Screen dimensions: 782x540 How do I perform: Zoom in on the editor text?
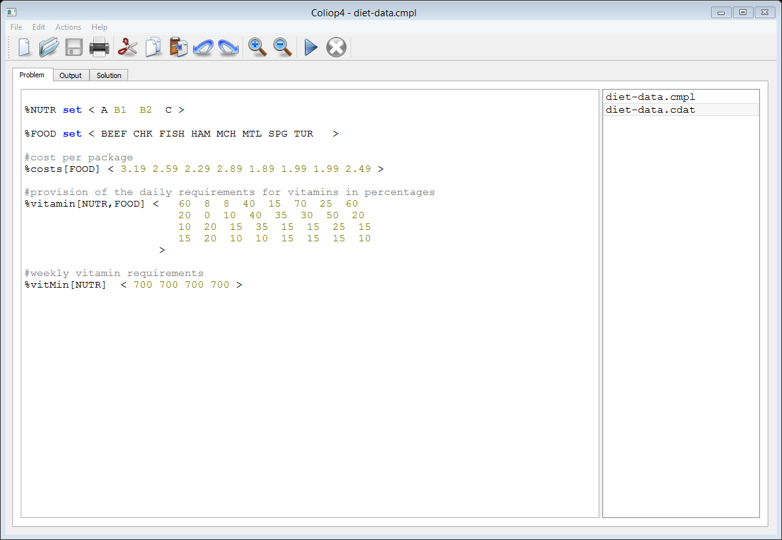tap(257, 47)
